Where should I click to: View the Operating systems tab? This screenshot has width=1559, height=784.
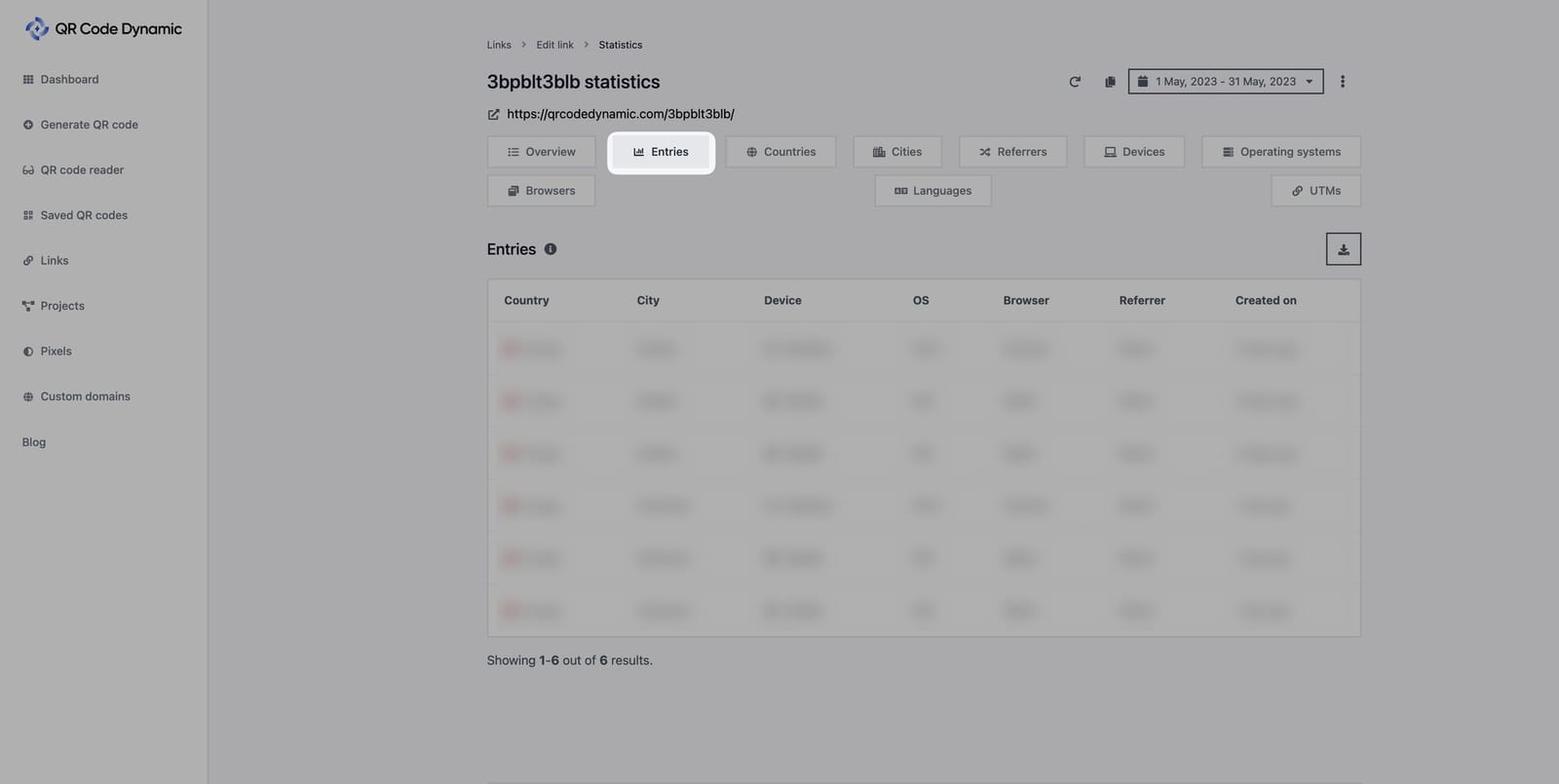(x=1281, y=152)
